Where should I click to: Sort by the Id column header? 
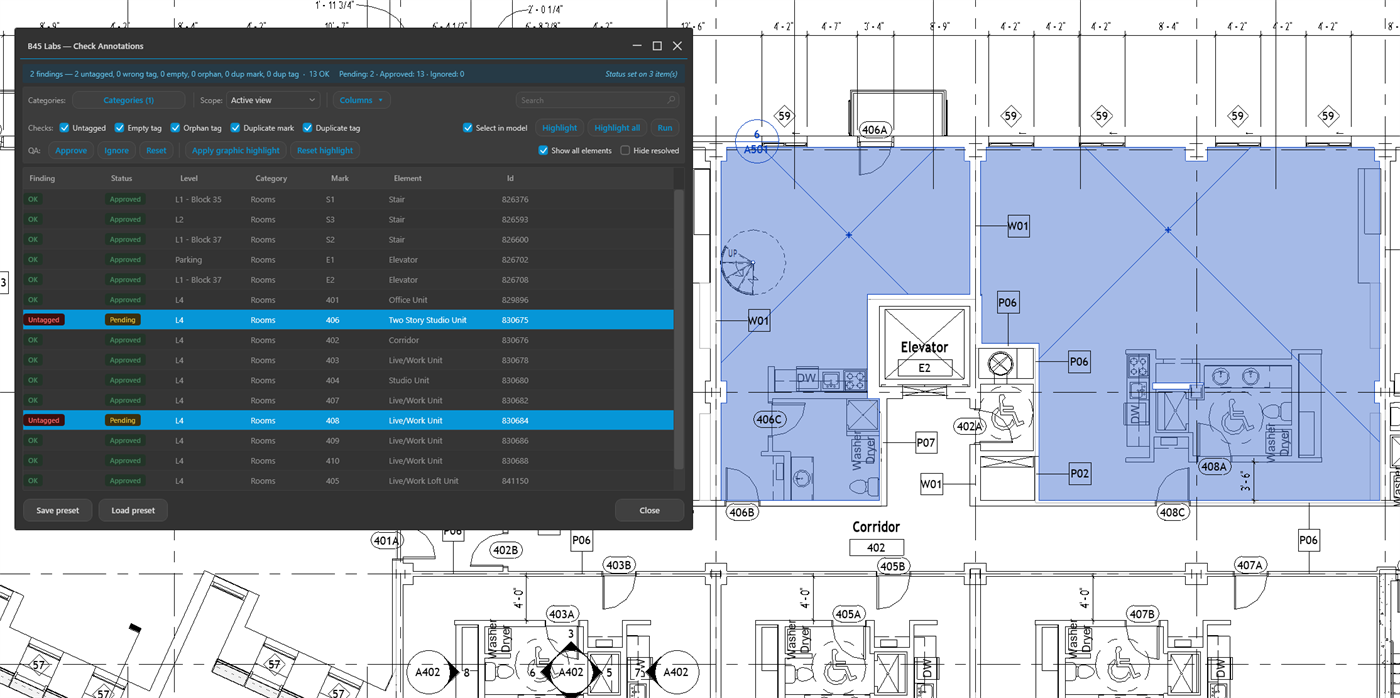[x=510, y=179]
